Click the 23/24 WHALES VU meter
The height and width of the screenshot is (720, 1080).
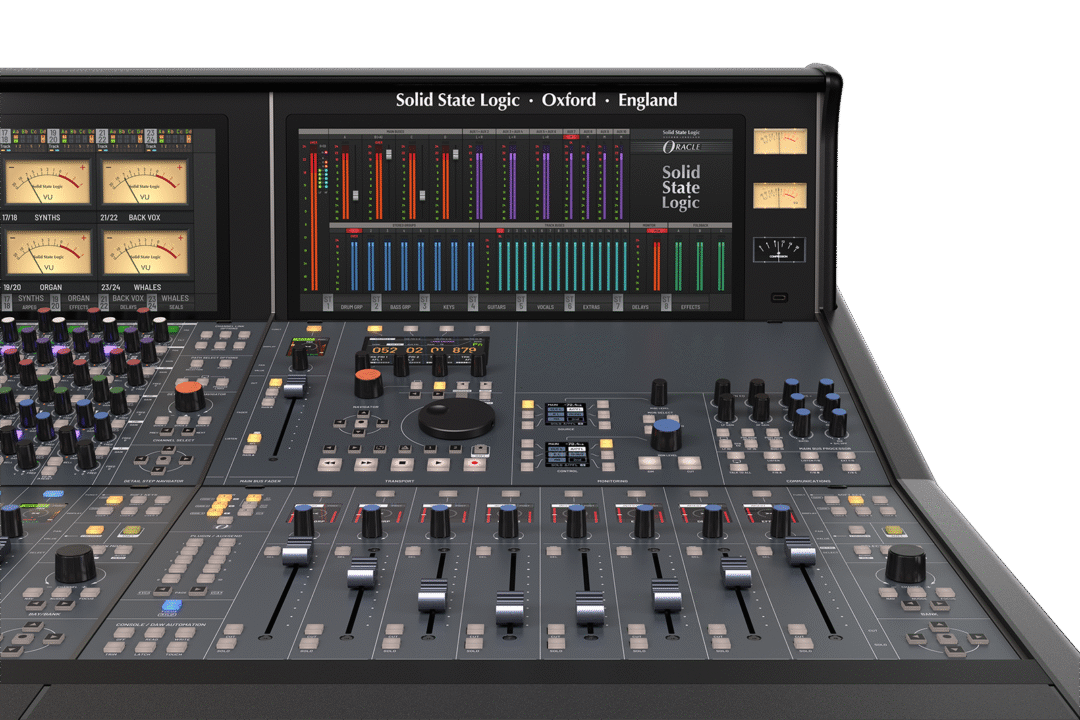point(145,252)
